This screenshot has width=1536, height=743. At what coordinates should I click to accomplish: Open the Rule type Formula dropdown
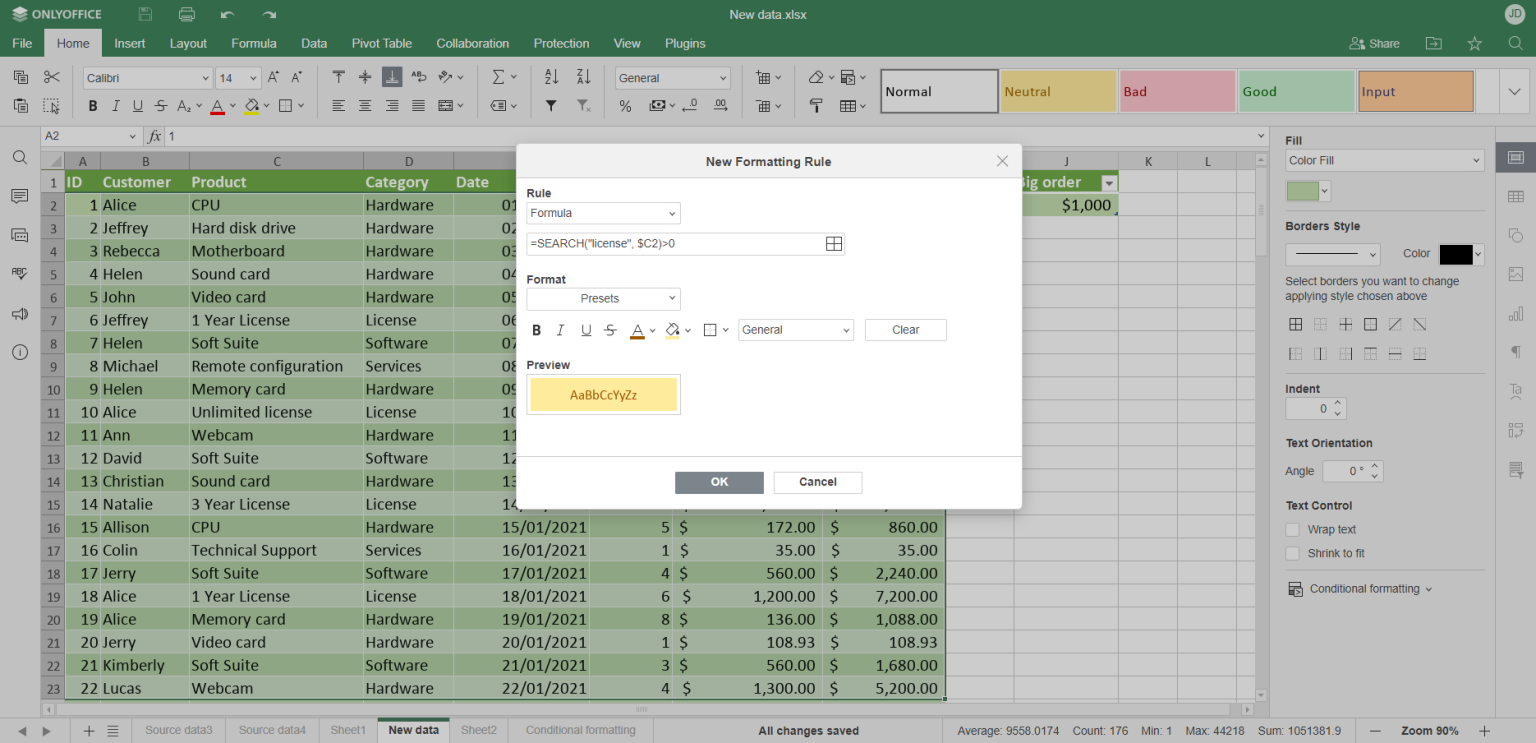(603, 213)
